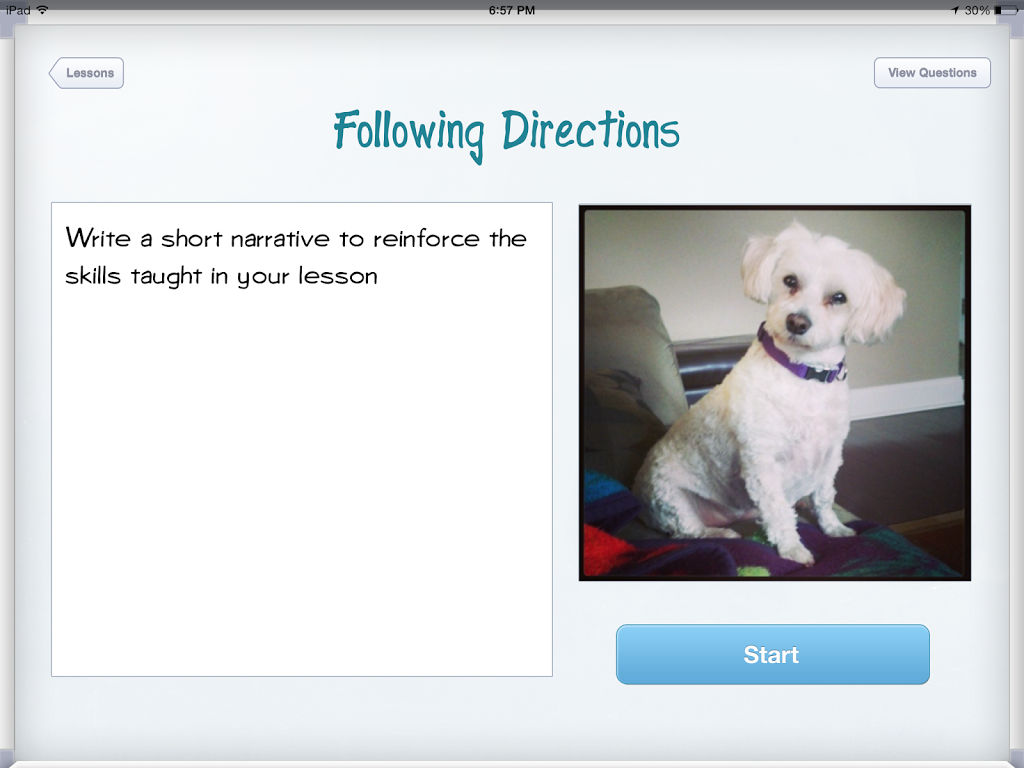Click the Following Directions title

tap(507, 135)
